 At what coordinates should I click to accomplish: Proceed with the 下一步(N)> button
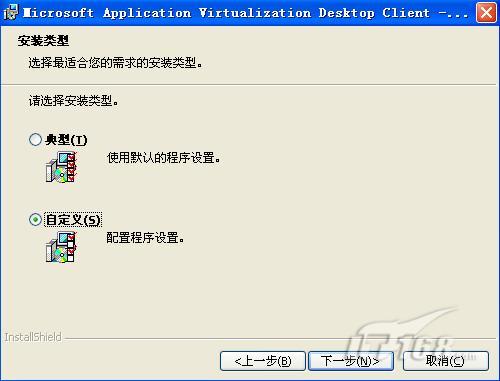pos(351,361)
